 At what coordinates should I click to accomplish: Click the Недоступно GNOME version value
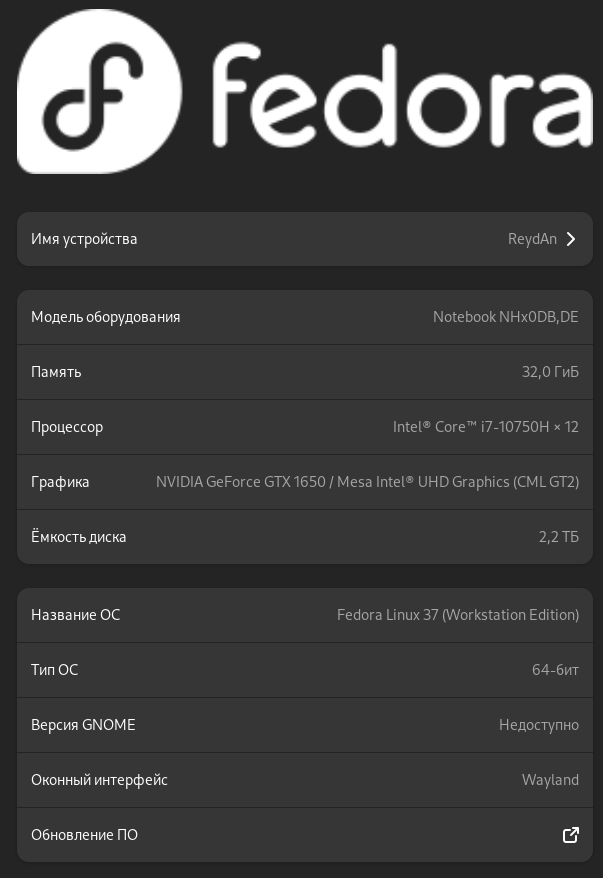pyautogui.click(x=539, y=725)
